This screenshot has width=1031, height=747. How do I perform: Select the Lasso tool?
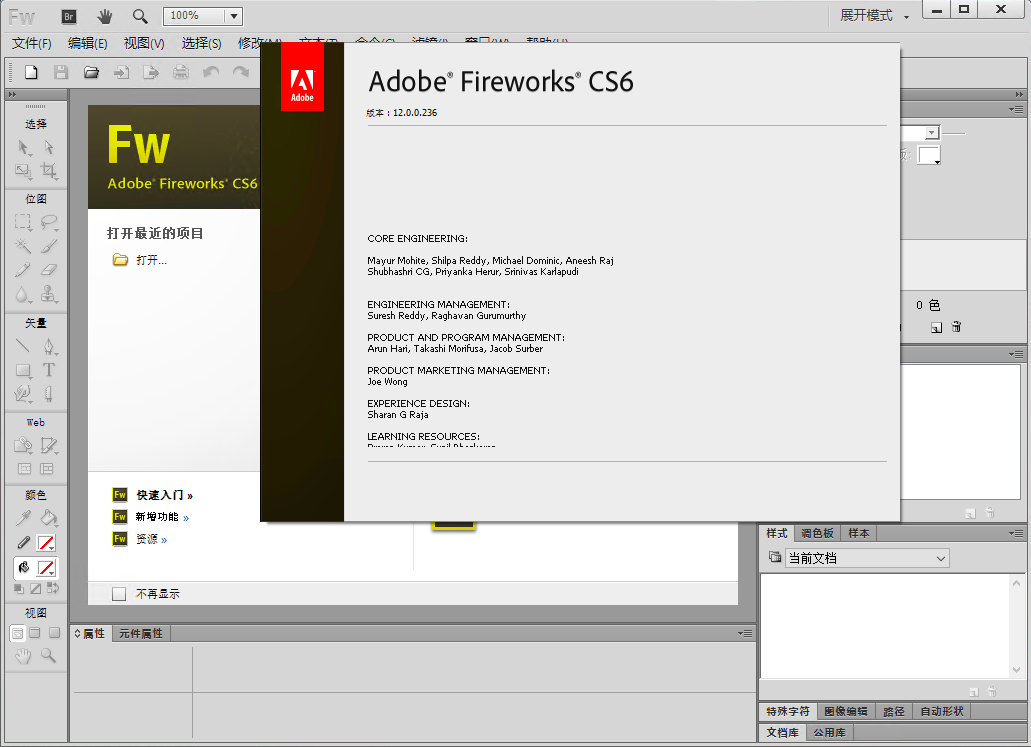pos(49,222)
